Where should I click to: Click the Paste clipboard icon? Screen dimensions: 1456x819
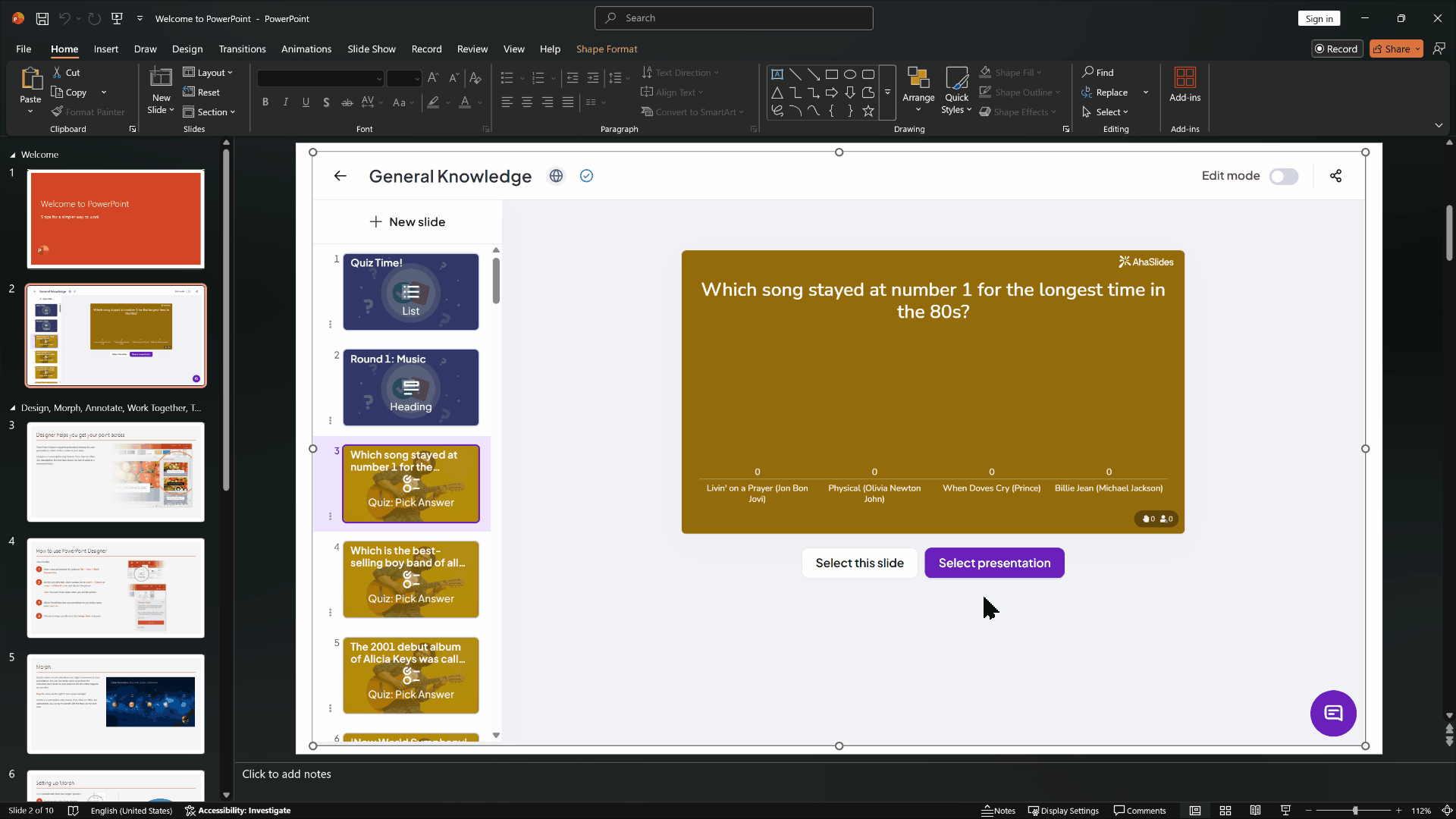click(30, 79)
